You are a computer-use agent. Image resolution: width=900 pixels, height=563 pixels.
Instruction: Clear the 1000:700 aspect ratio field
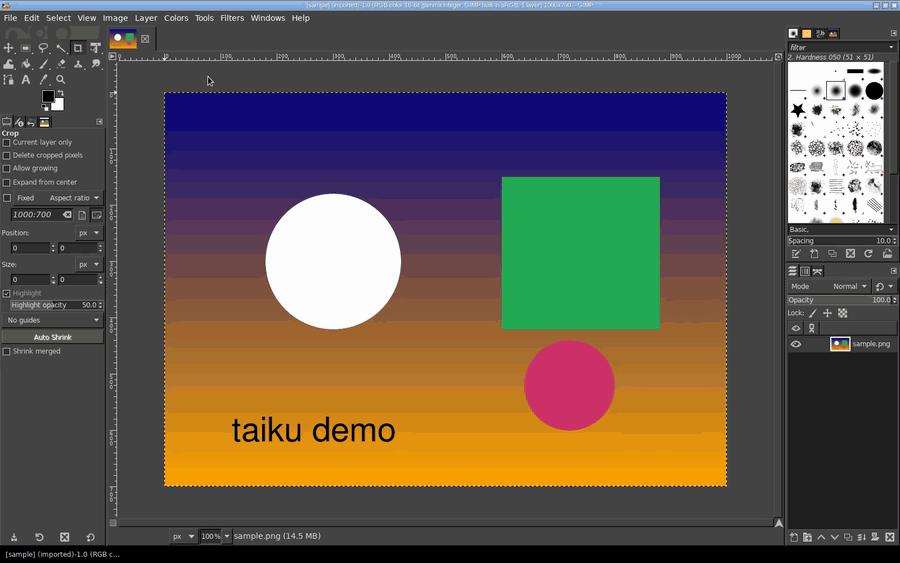click(x=67, y=215)
